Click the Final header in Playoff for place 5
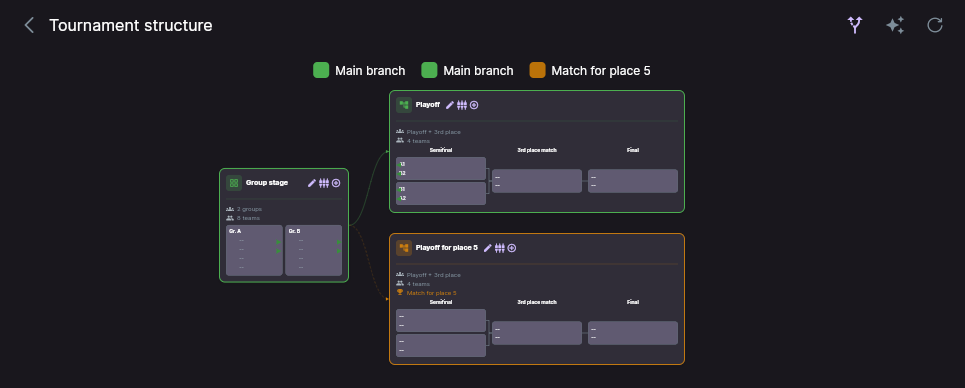Viewport: 965px width, 388px height. click(x=633, y=302)
